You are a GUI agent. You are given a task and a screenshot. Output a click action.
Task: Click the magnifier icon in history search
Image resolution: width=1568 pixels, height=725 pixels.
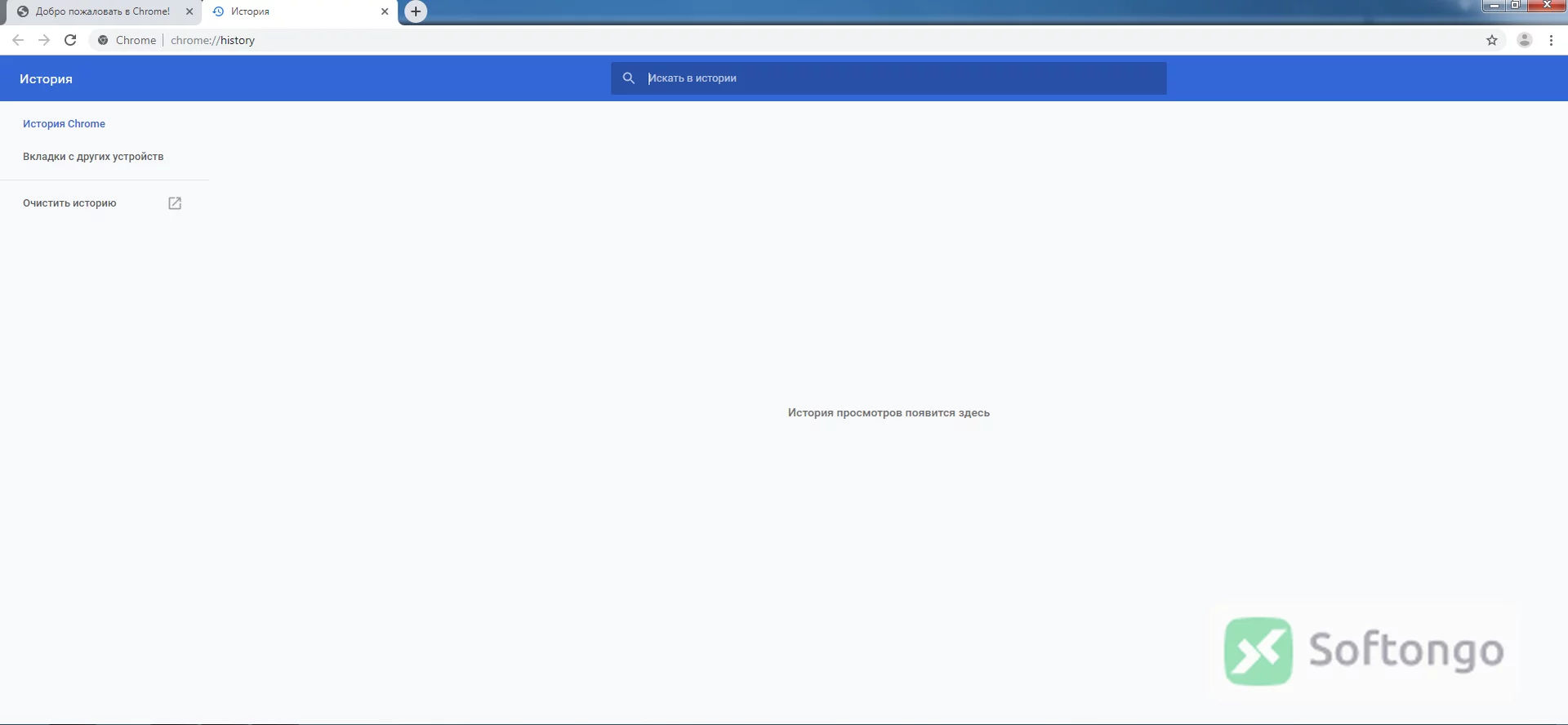coord(629,78)
